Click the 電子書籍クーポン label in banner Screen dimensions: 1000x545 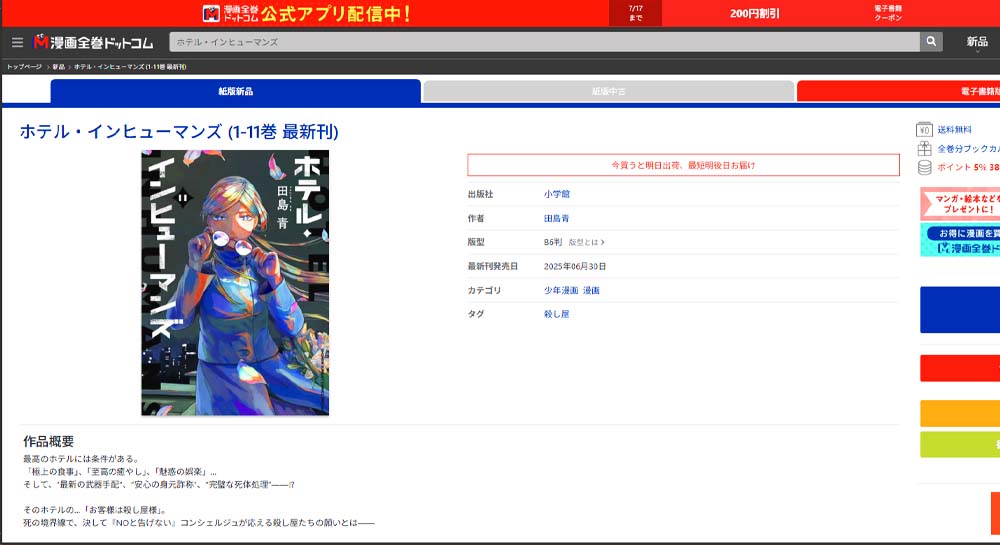(x=888, y=13)
